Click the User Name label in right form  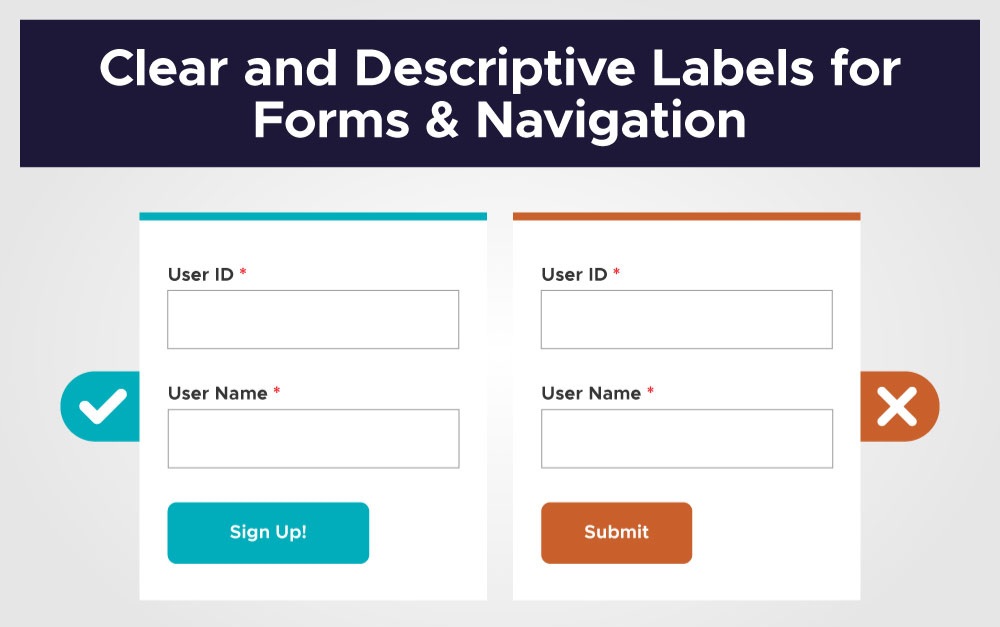[x=591, y=393]
